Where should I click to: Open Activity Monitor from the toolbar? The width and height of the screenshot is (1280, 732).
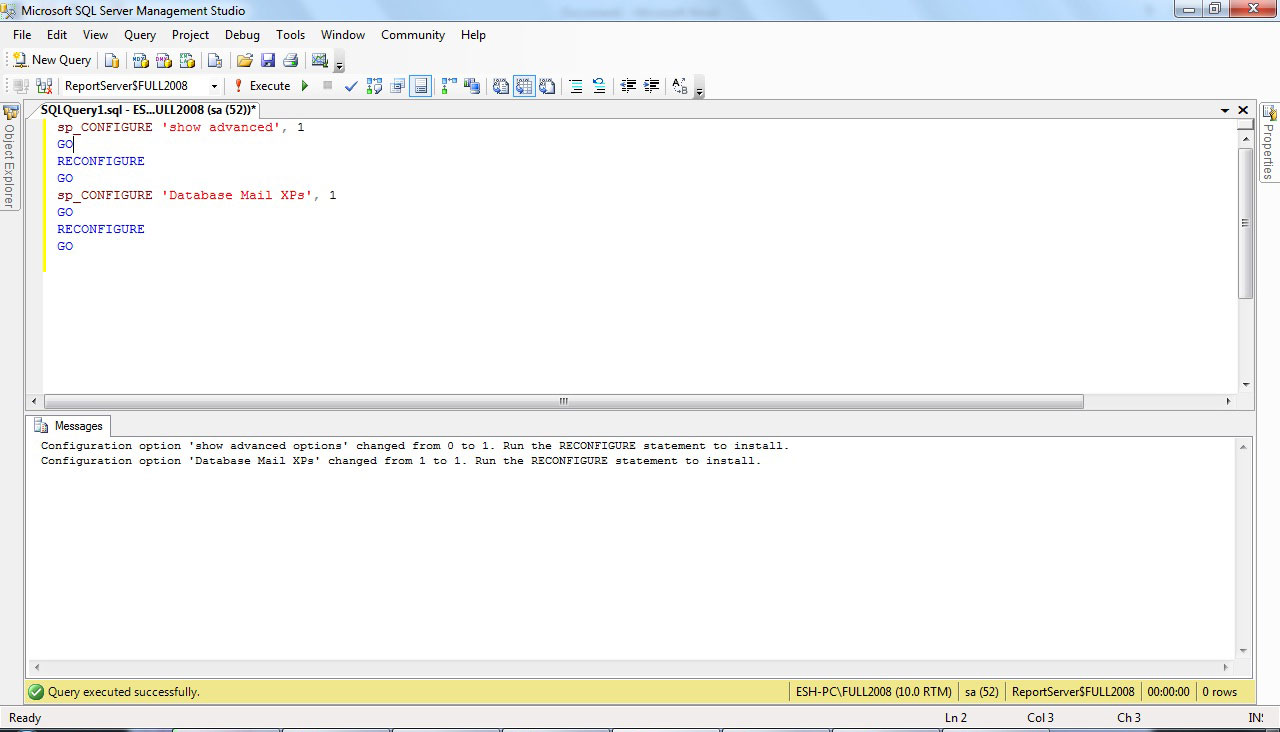pos(320,60)
